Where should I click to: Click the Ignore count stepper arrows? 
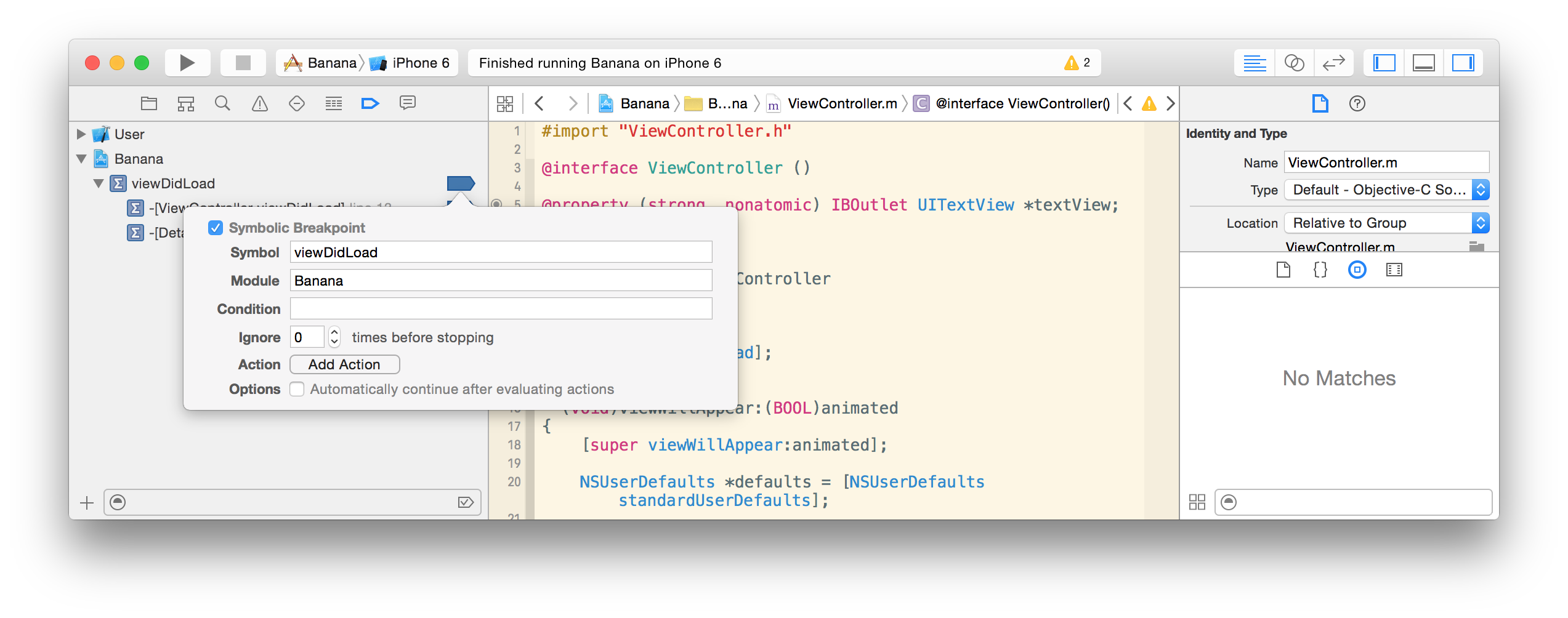point(334,337)
